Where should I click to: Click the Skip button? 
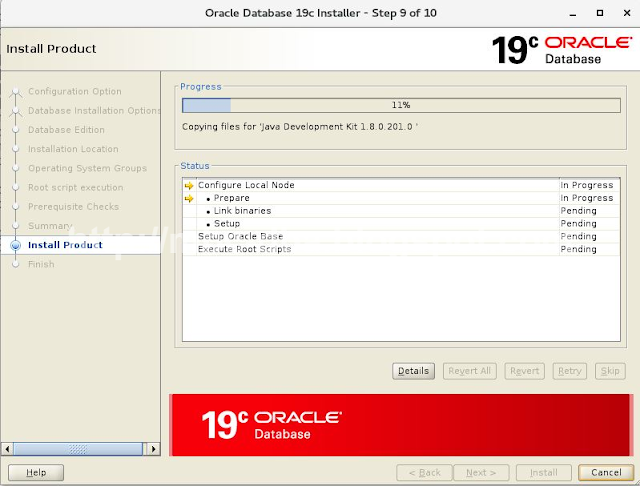610,371
